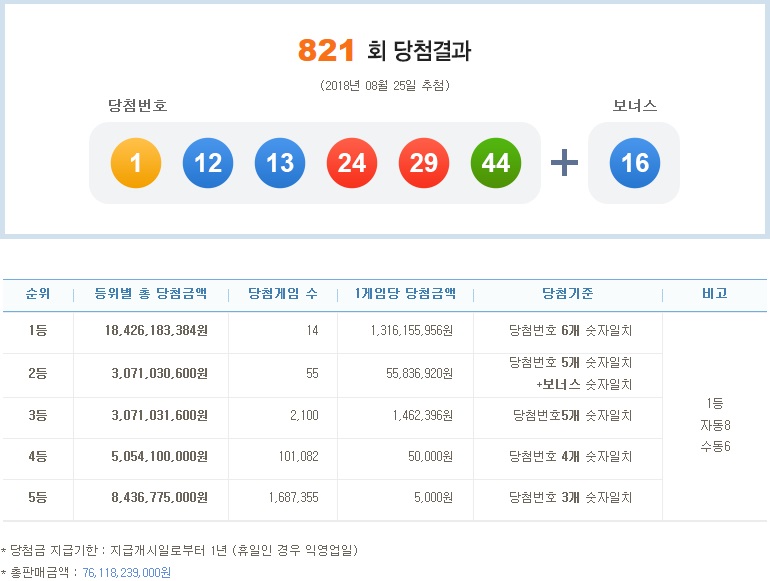
Task: Click the blue number 13 ball
Action: (280, 163)
